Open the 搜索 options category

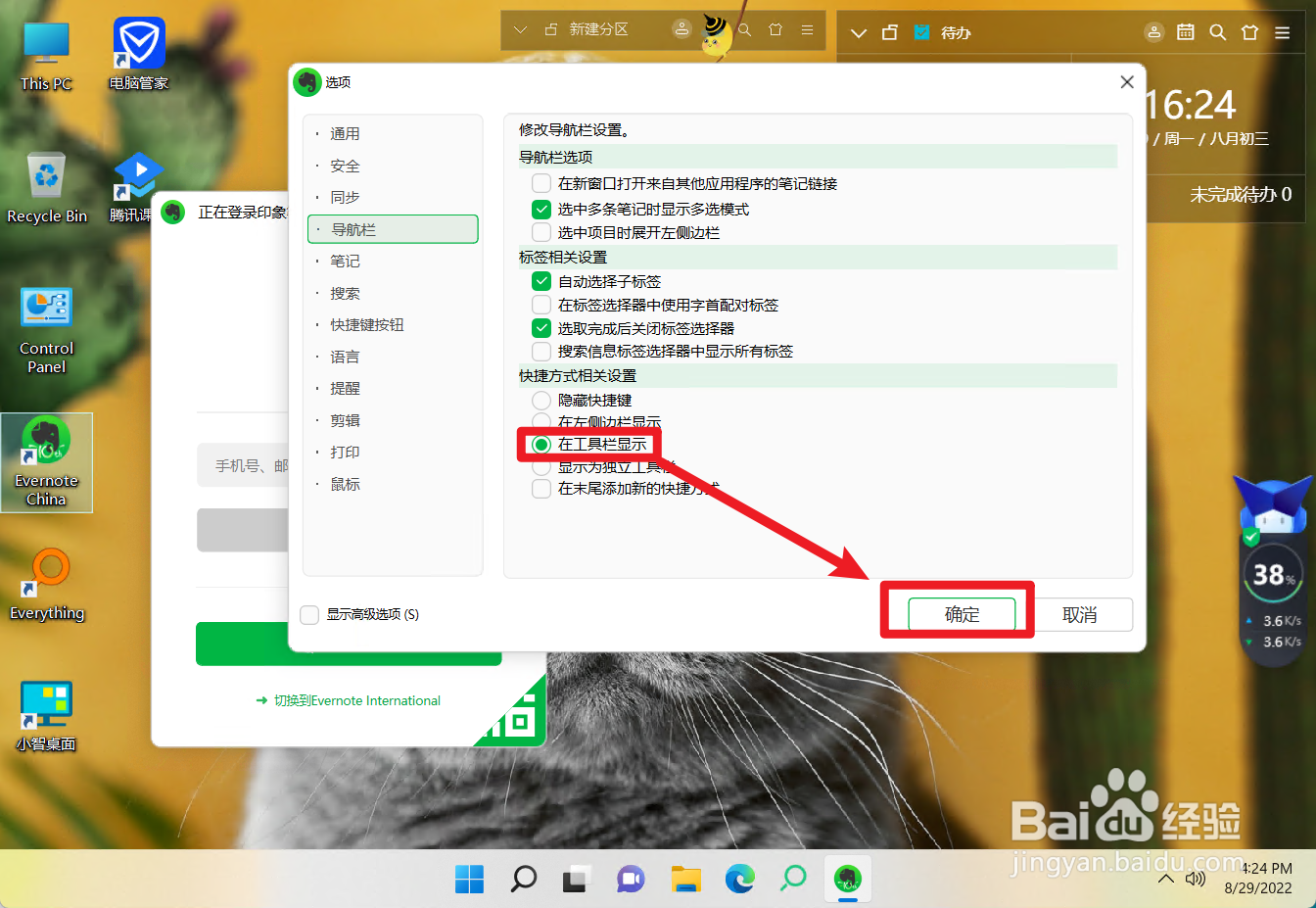click(393, 294)
